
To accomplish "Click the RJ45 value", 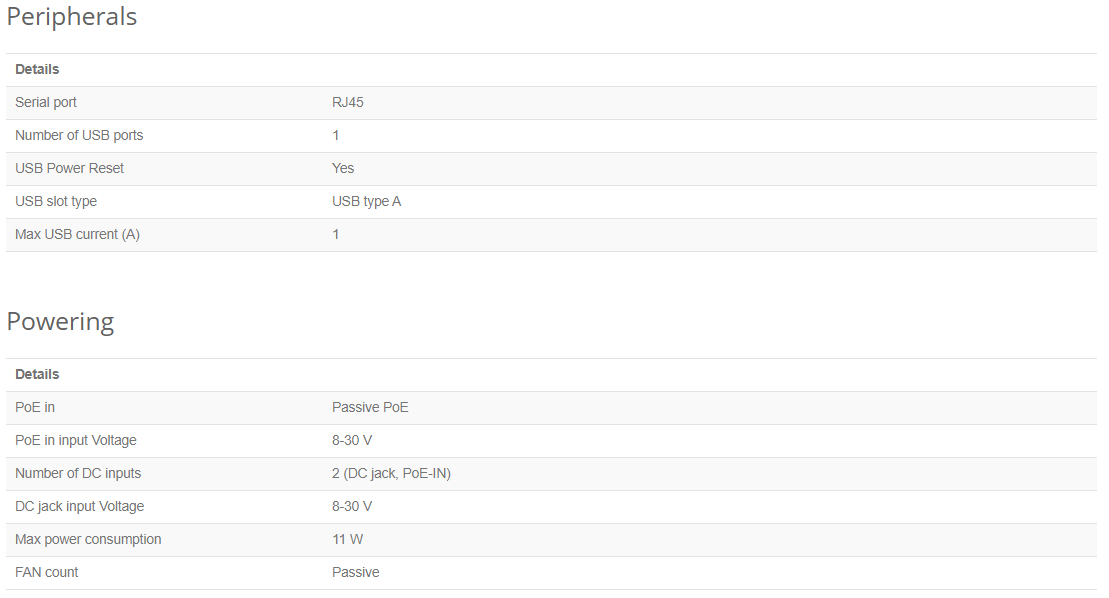I will click(x=347, y=102).
